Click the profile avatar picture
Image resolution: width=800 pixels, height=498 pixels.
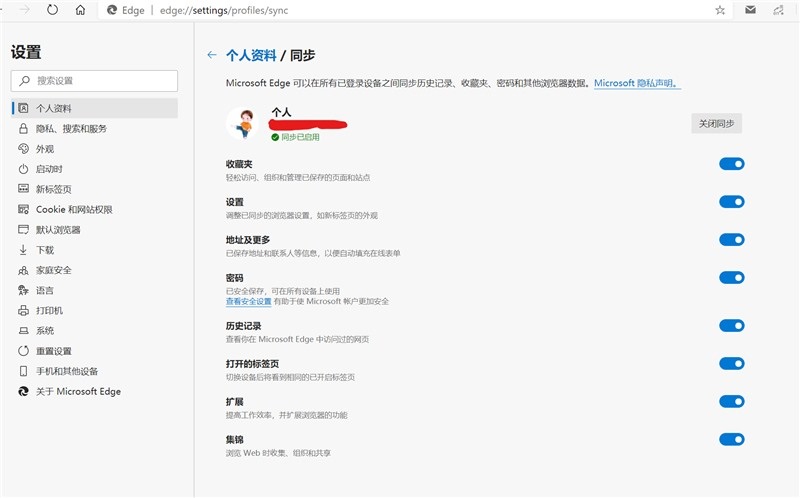243,123
